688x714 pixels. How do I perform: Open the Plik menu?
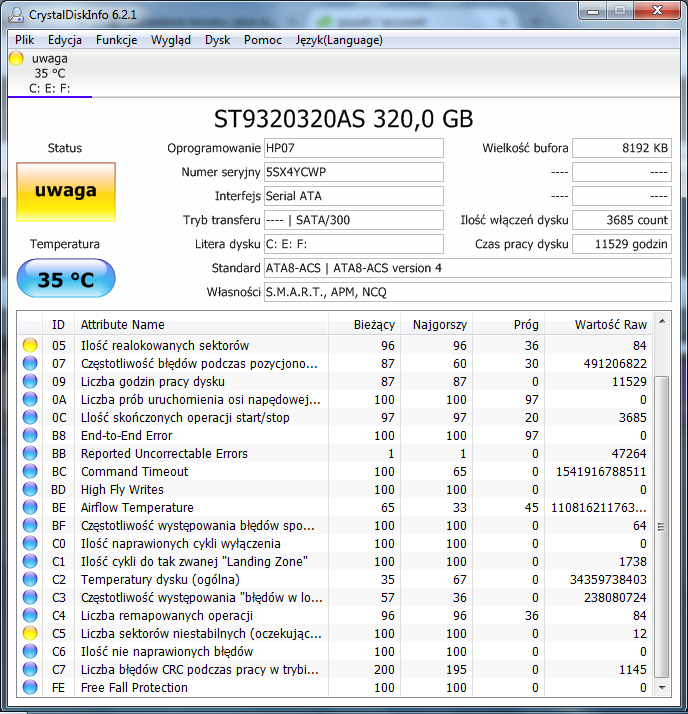click(x=24, y=40)
